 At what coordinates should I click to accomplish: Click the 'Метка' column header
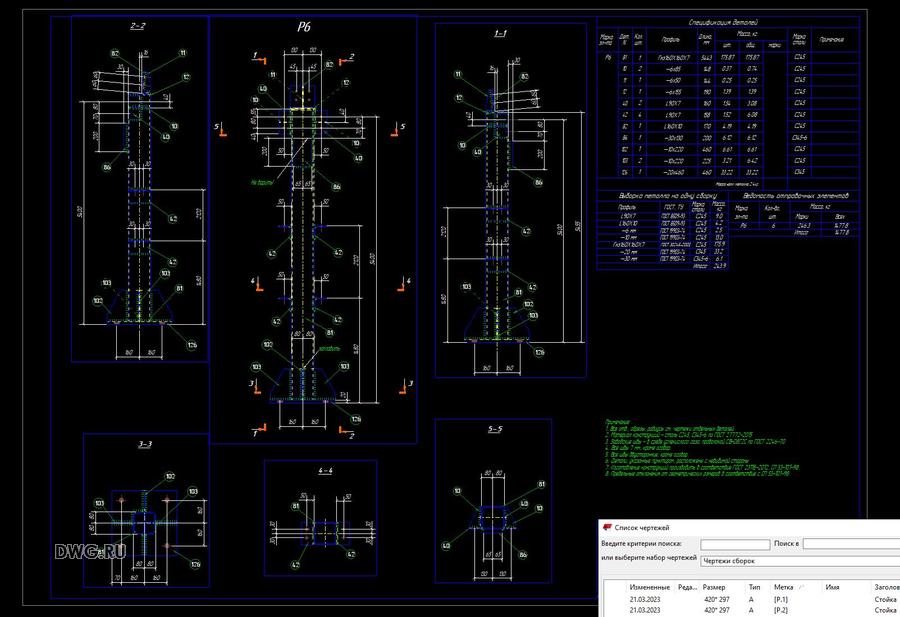click(784, 588)
